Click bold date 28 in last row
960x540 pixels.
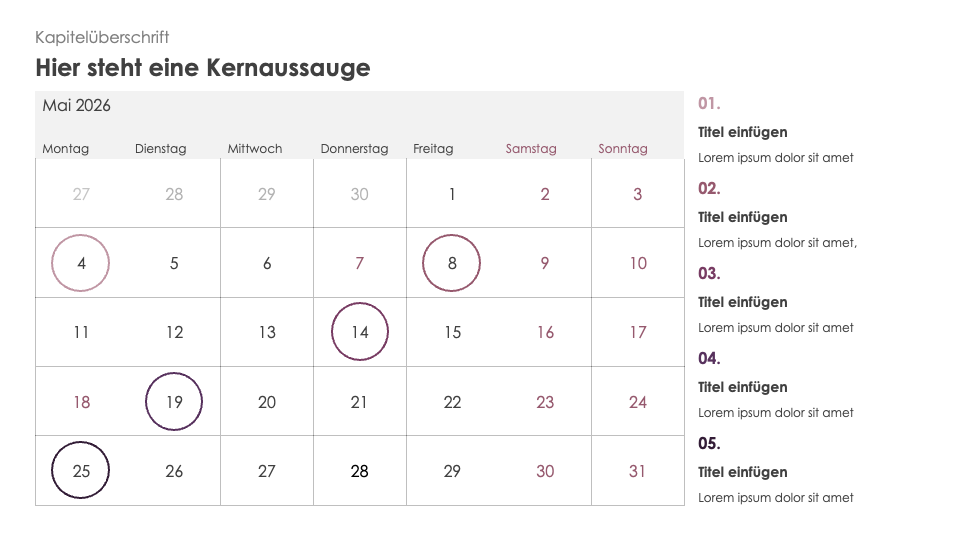pyautogui.click(x=360, y=471)
